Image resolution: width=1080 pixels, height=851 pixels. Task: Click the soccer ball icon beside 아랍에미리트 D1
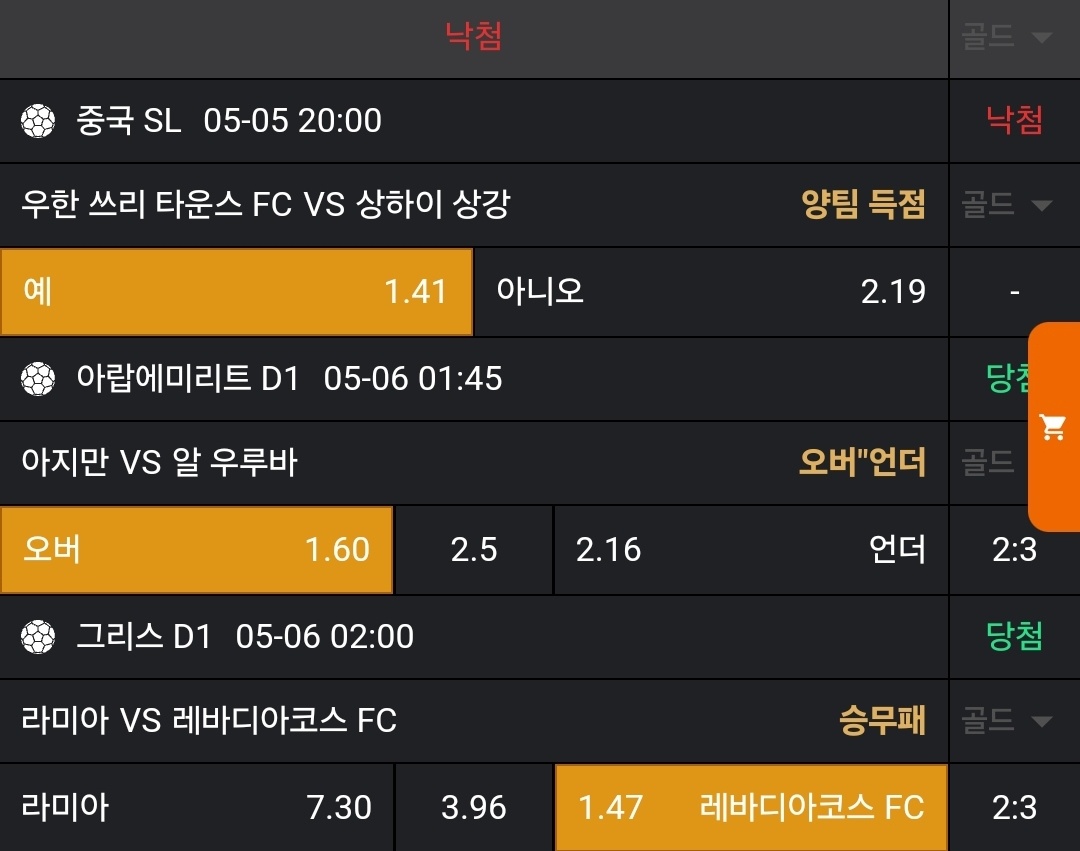(x=38, y=379)
